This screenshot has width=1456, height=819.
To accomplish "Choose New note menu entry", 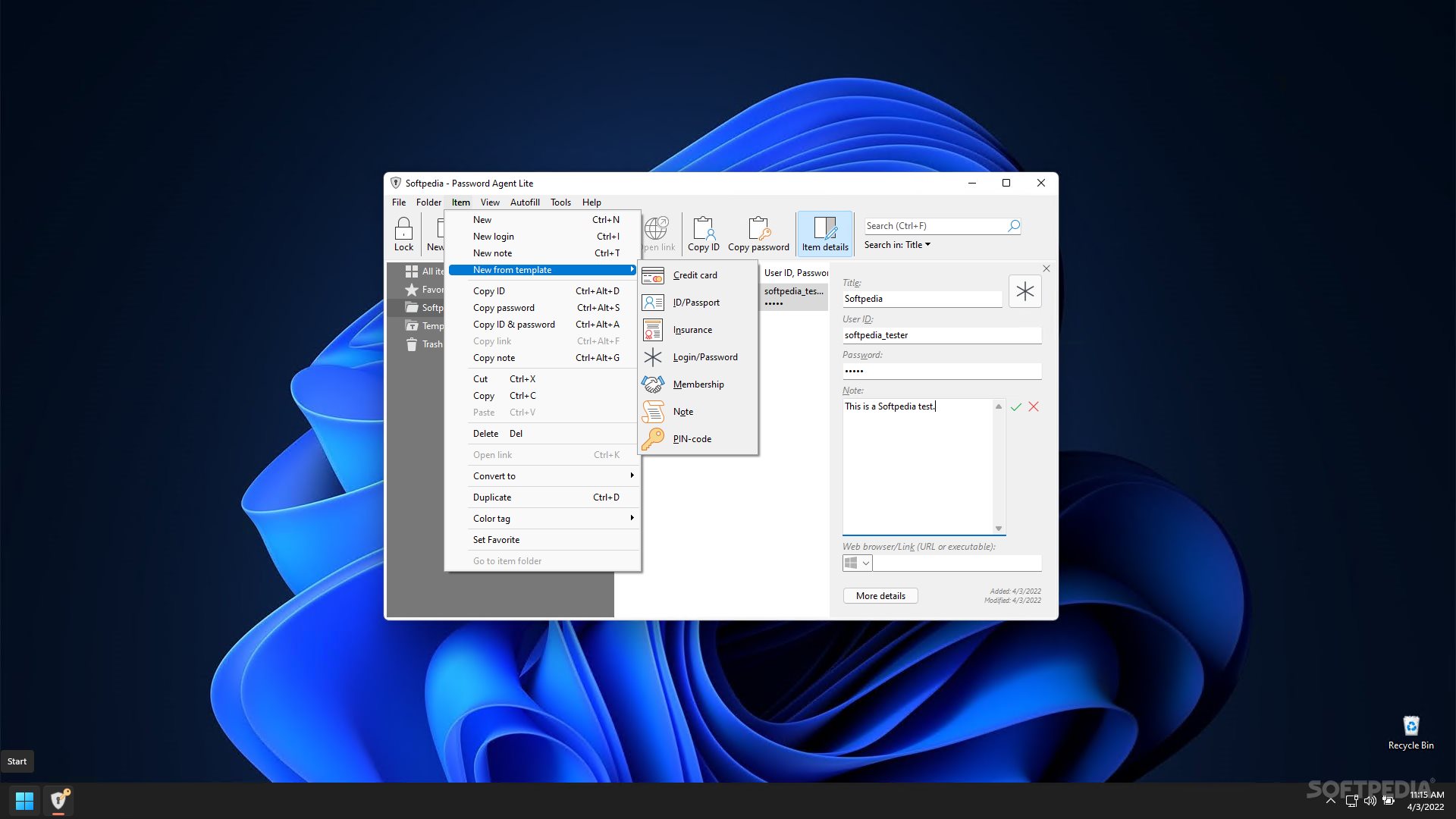I will tap(544, 253).
